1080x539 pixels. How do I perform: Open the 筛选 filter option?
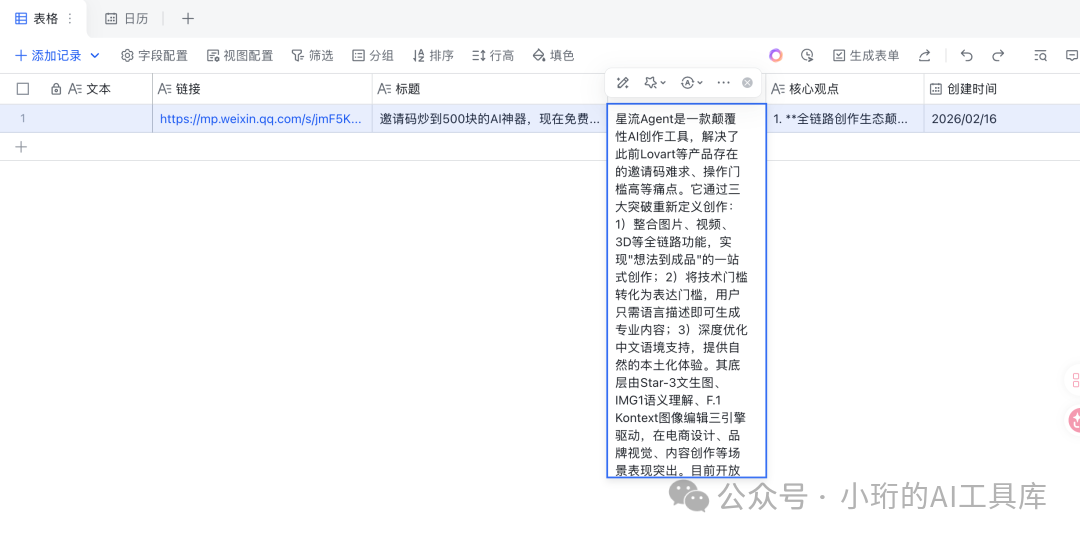(x=312, y=56)
